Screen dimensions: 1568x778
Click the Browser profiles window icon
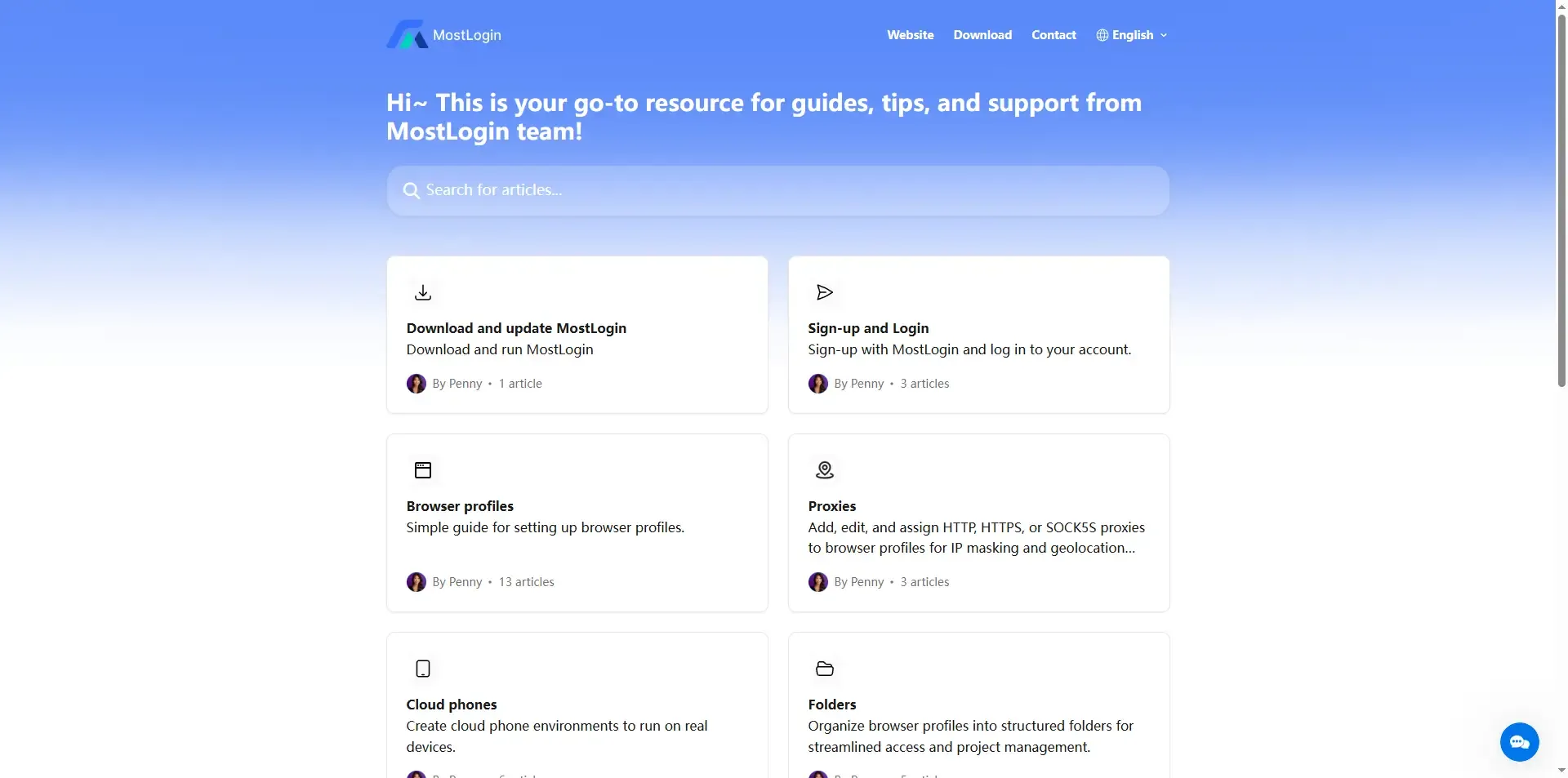pyautogui.click(x=423, y=470)
